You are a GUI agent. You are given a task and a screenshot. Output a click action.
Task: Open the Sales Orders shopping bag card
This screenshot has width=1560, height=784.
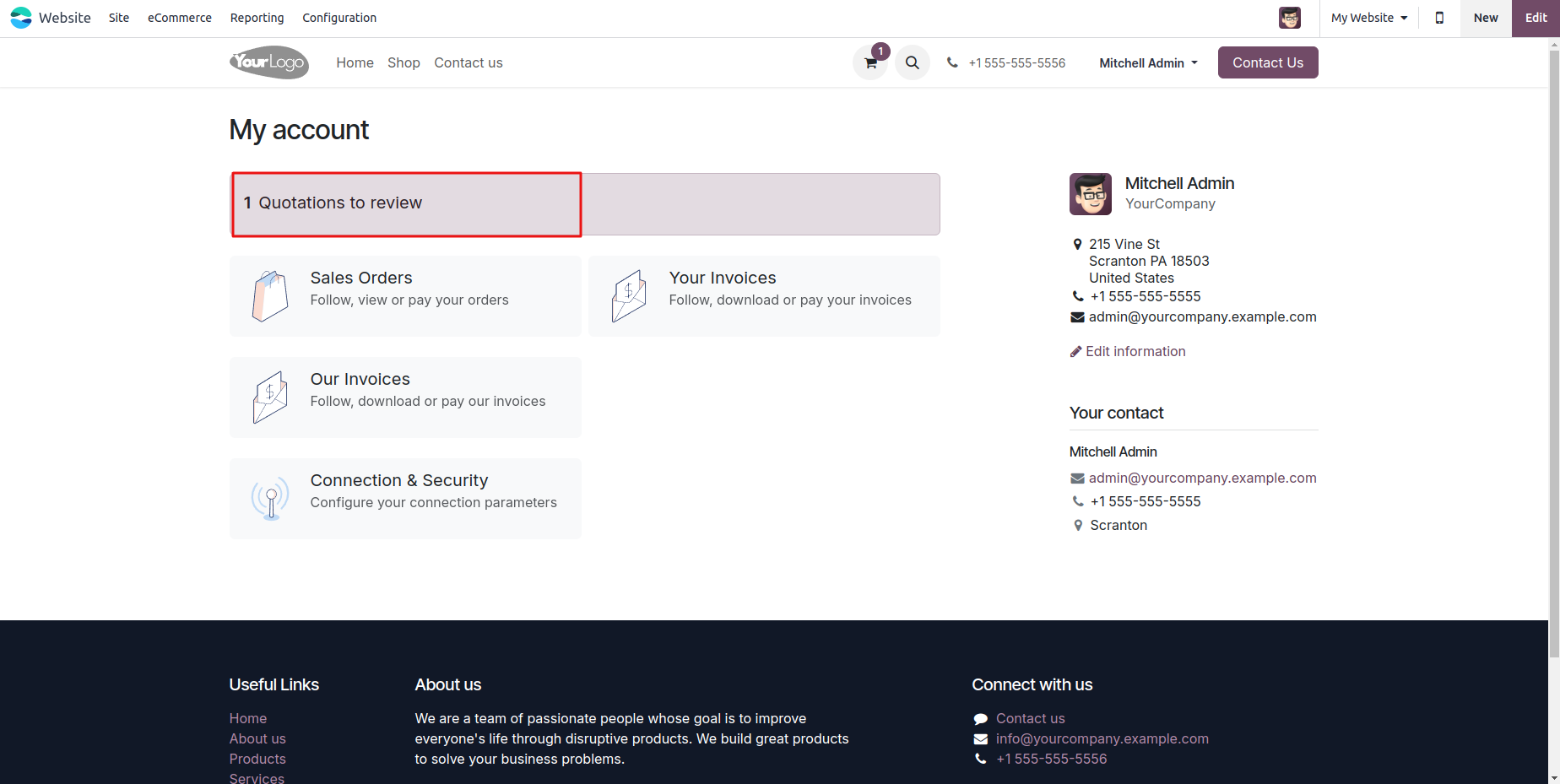[405, 296]
